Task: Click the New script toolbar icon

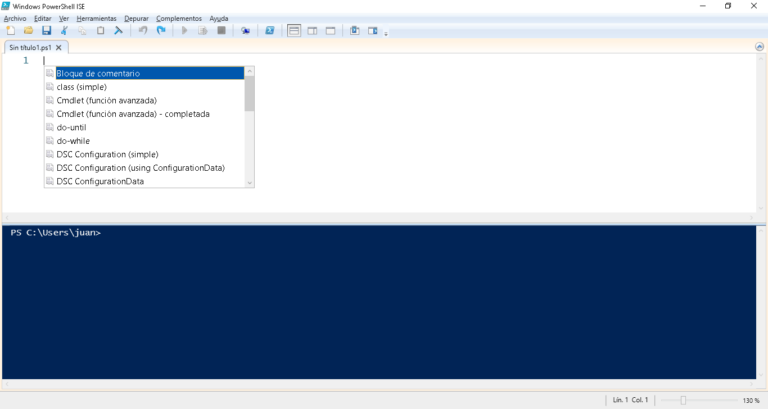Action: (x=11, y=31)
